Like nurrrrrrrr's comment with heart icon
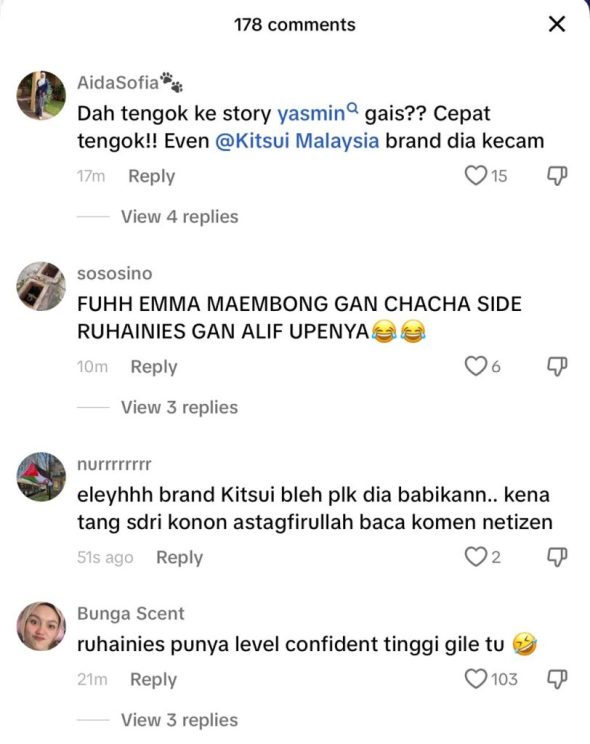 476,557
